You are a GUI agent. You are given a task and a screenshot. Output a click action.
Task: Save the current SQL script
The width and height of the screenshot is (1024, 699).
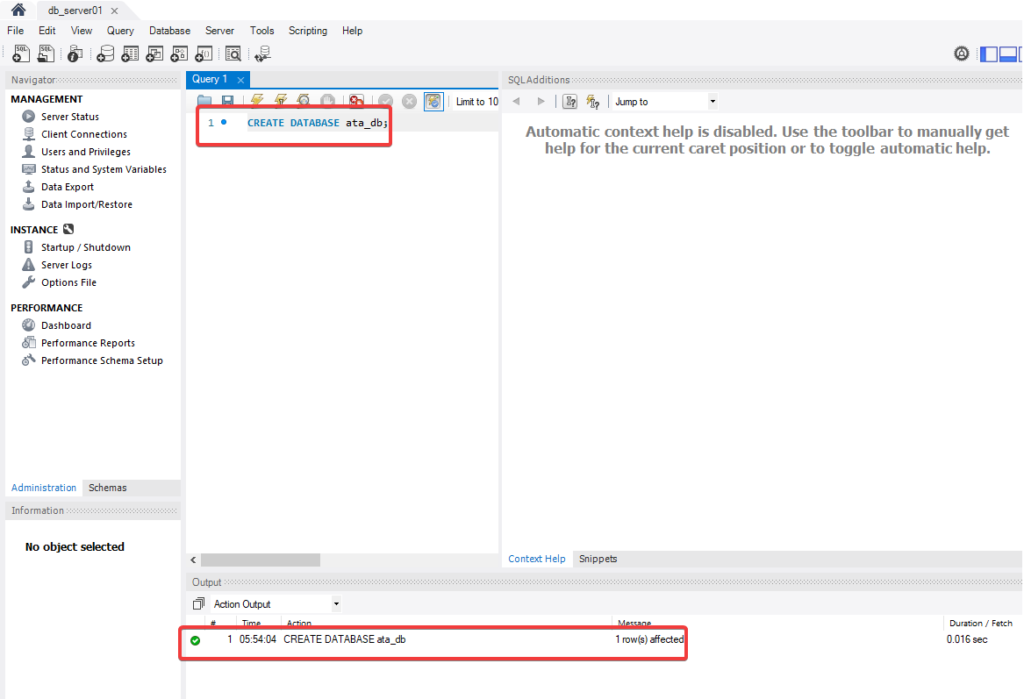coord(227,100)
